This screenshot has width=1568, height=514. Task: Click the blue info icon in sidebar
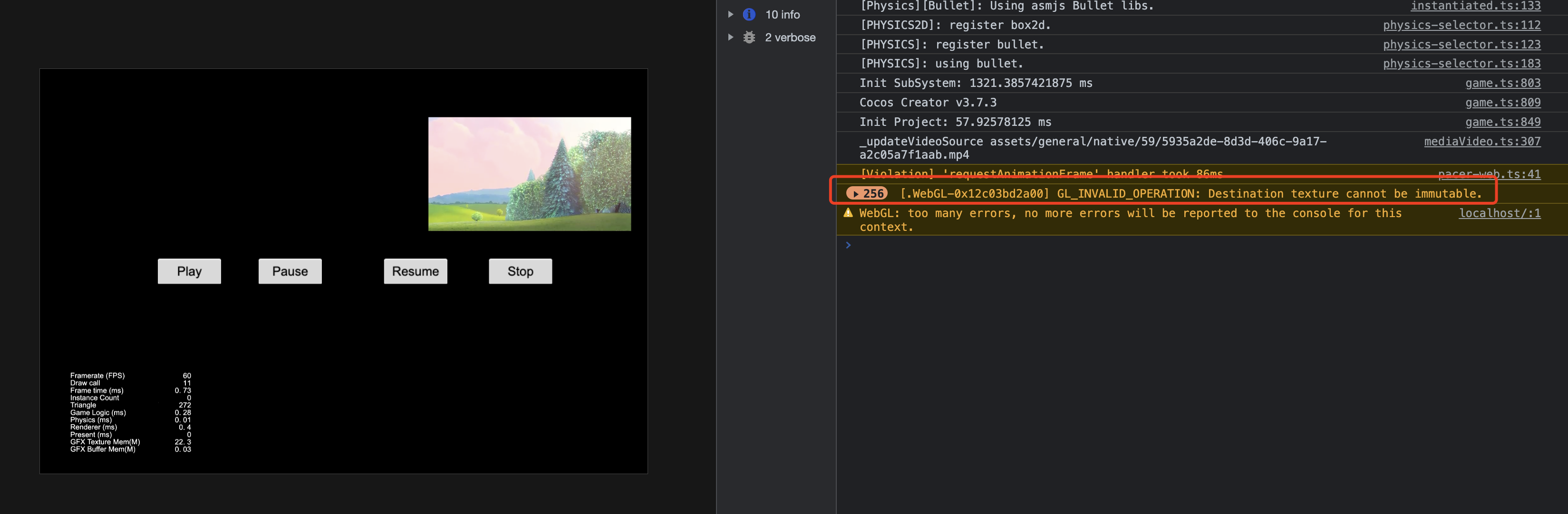pos(749,14)
